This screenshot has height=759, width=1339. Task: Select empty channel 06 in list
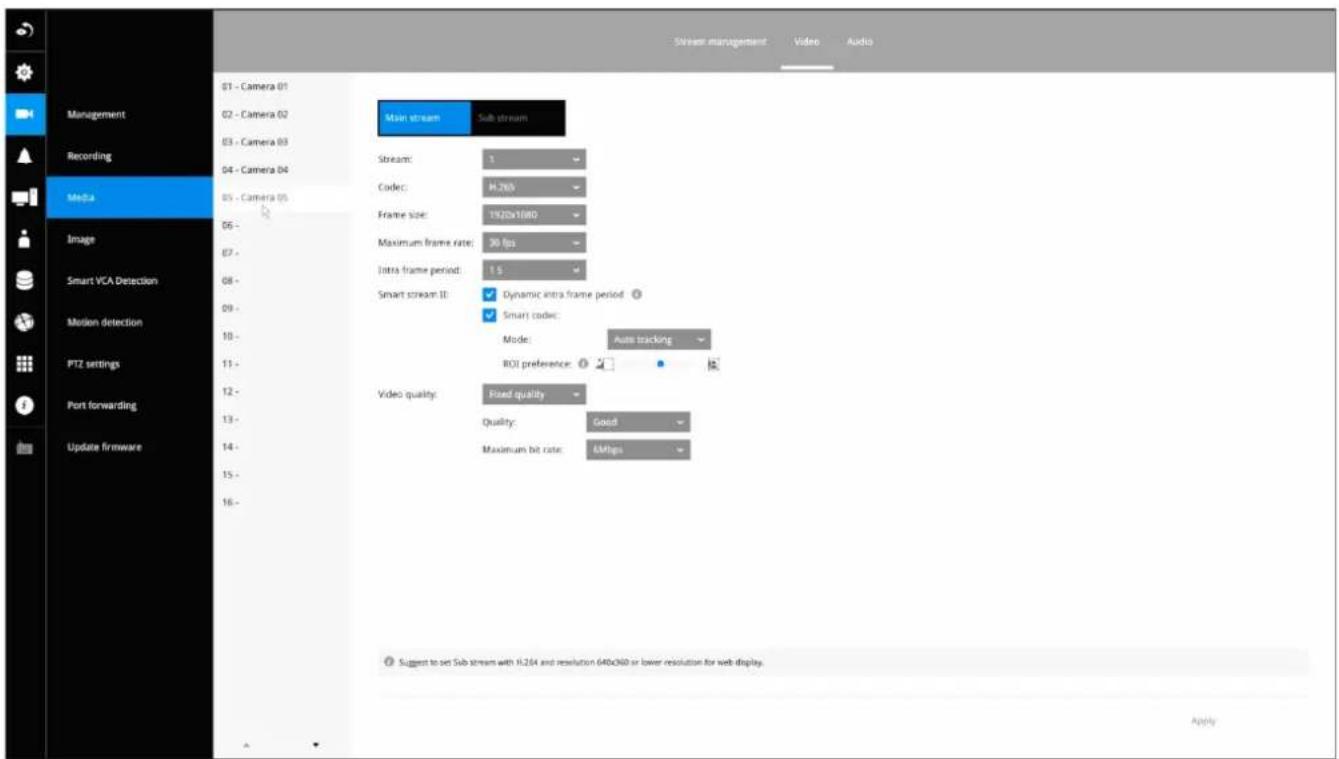click(283, 226)
